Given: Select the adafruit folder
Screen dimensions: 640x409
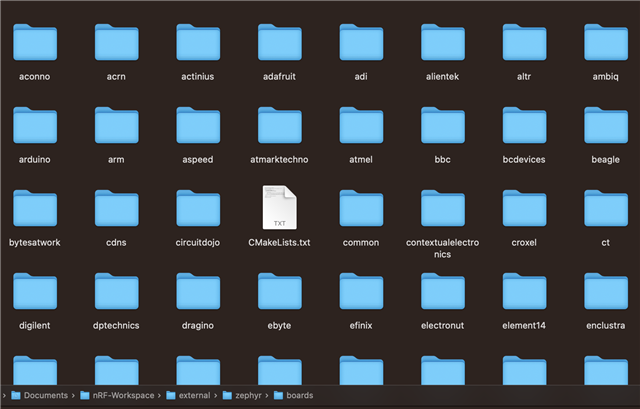Looking at the screenshot, I should click(279, 43).
